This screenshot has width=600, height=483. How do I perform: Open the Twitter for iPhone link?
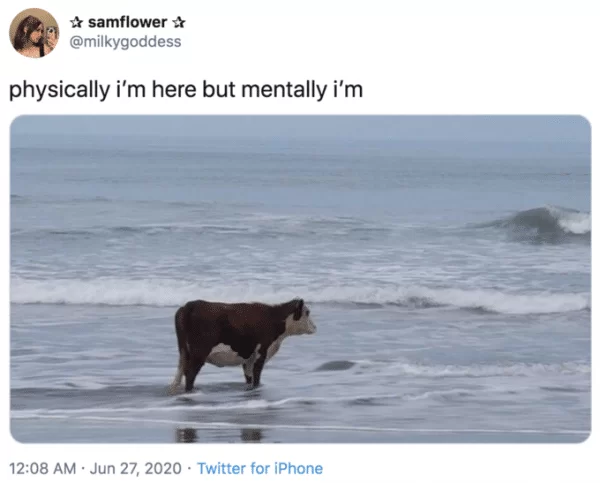click(260, 468)
